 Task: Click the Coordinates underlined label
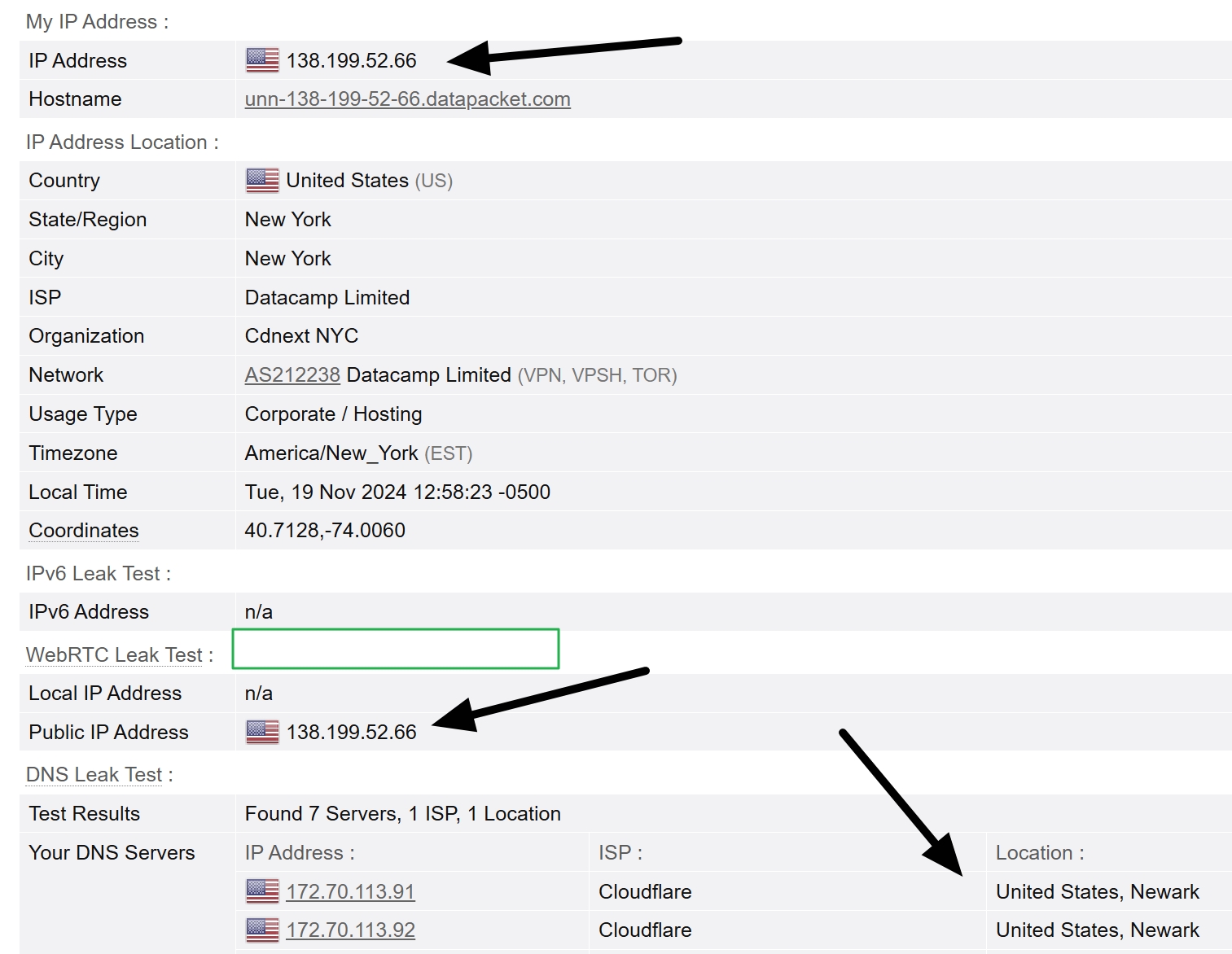tap(82, 530)
